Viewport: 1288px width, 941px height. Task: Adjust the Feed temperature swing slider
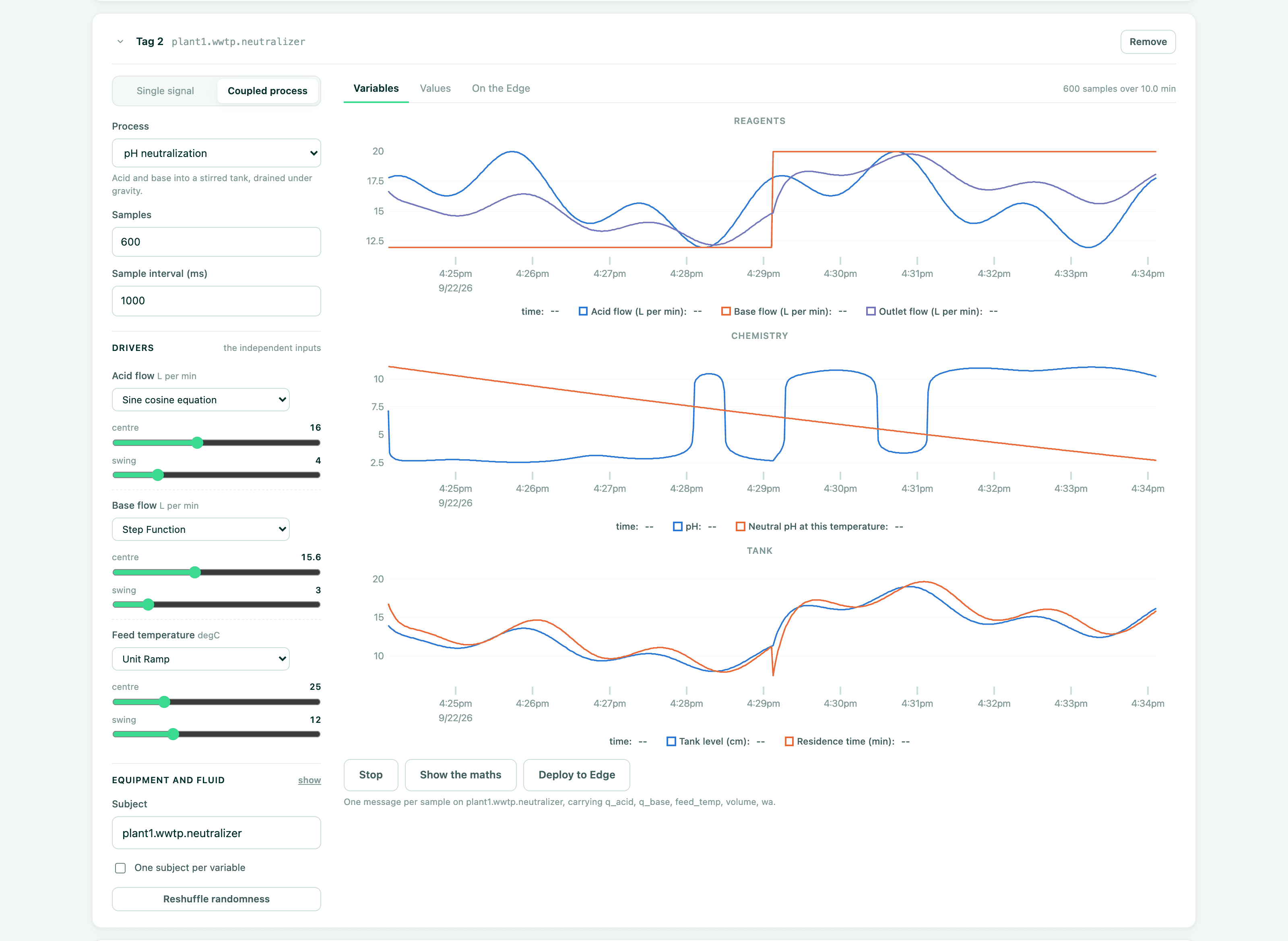click(217, 734)
